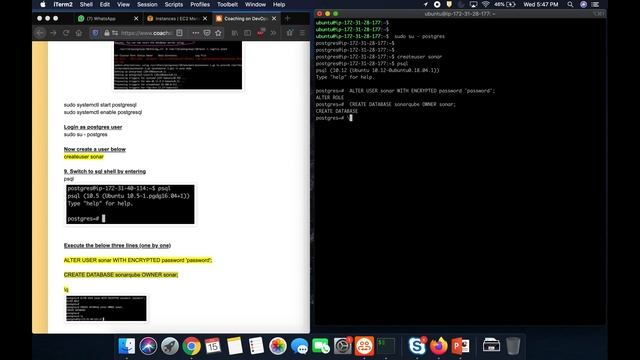Open Messages from the Dock

[x=300, y=346]
